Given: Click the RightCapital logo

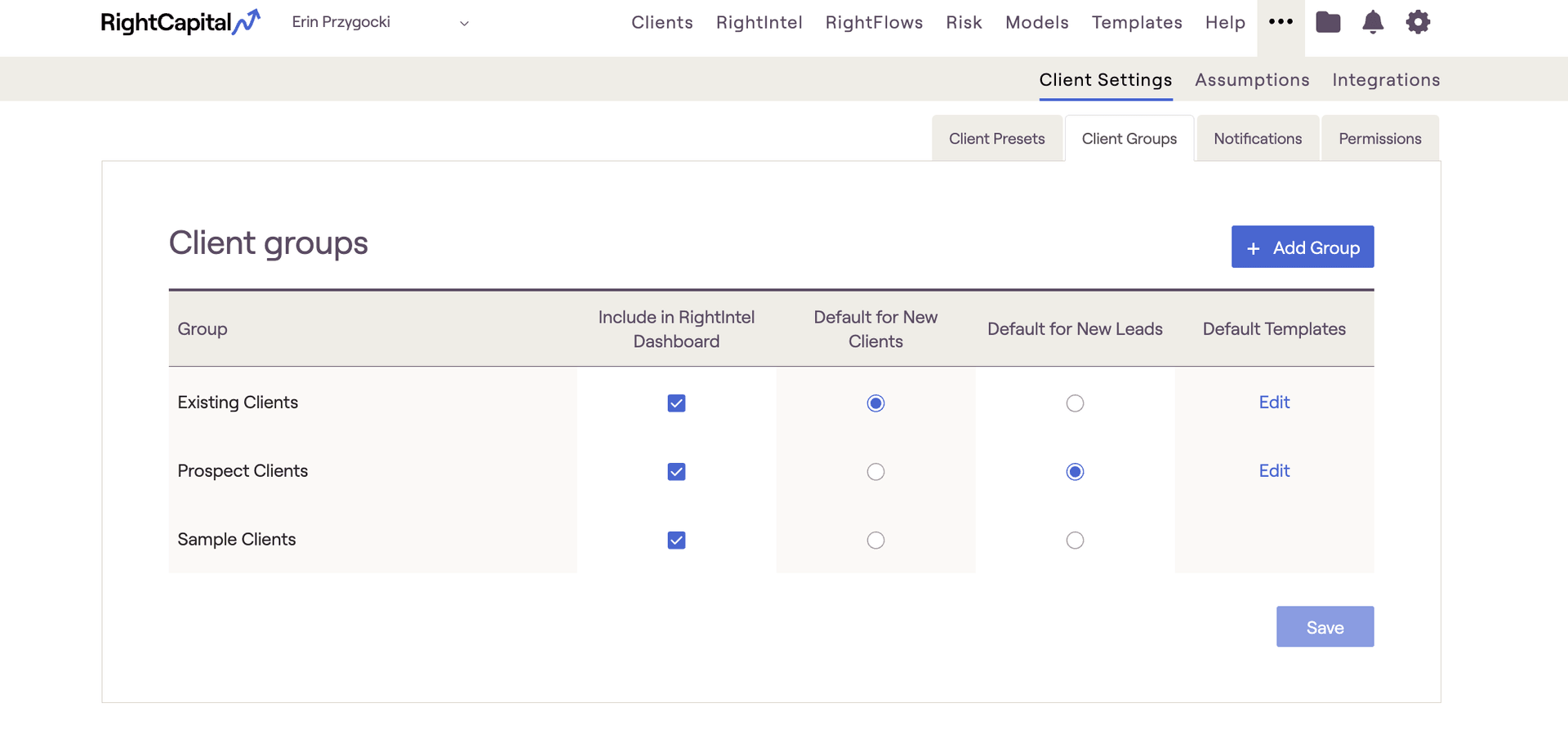Looking at the screenshot, I should tap(180, 22).
